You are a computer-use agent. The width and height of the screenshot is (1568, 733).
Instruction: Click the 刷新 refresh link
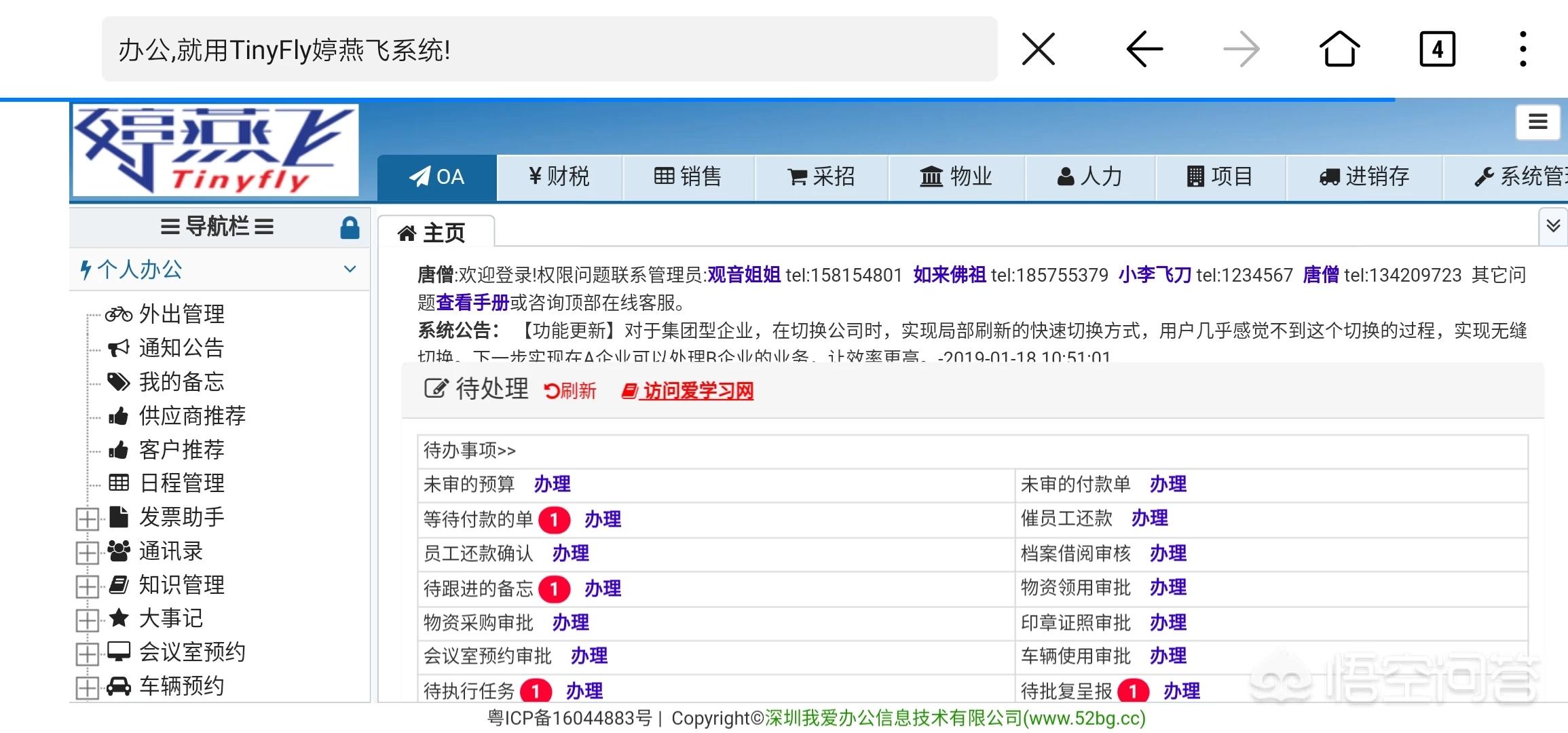pos(570,391)
